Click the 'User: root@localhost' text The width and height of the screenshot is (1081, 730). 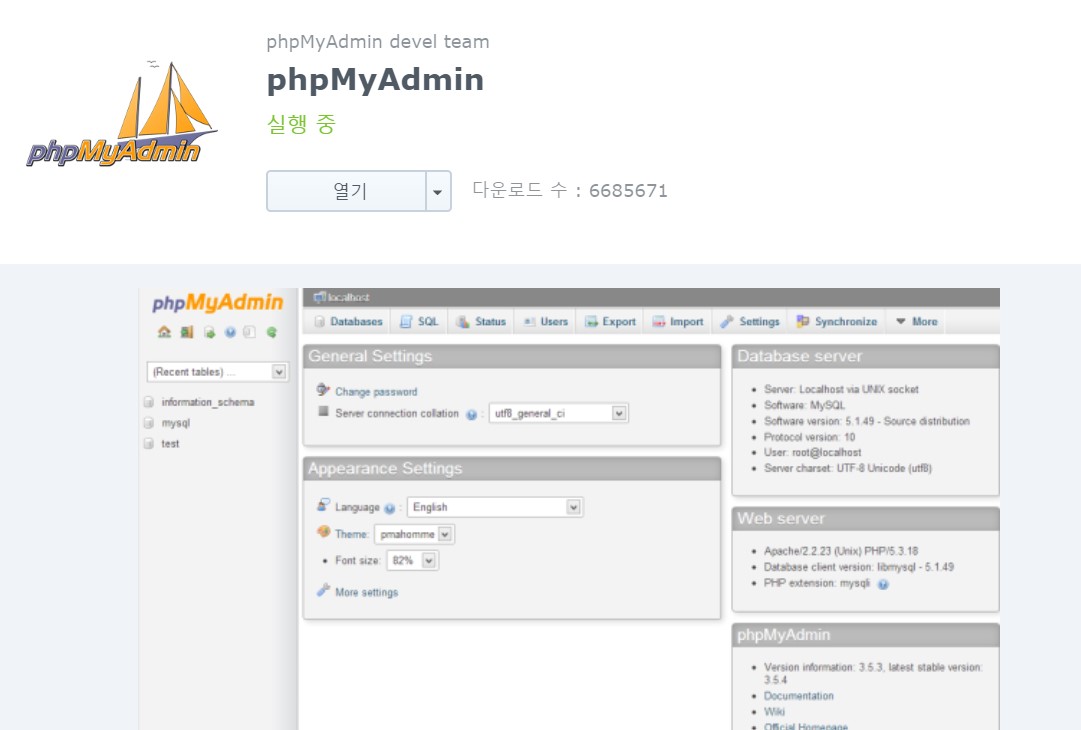(812, 452)
